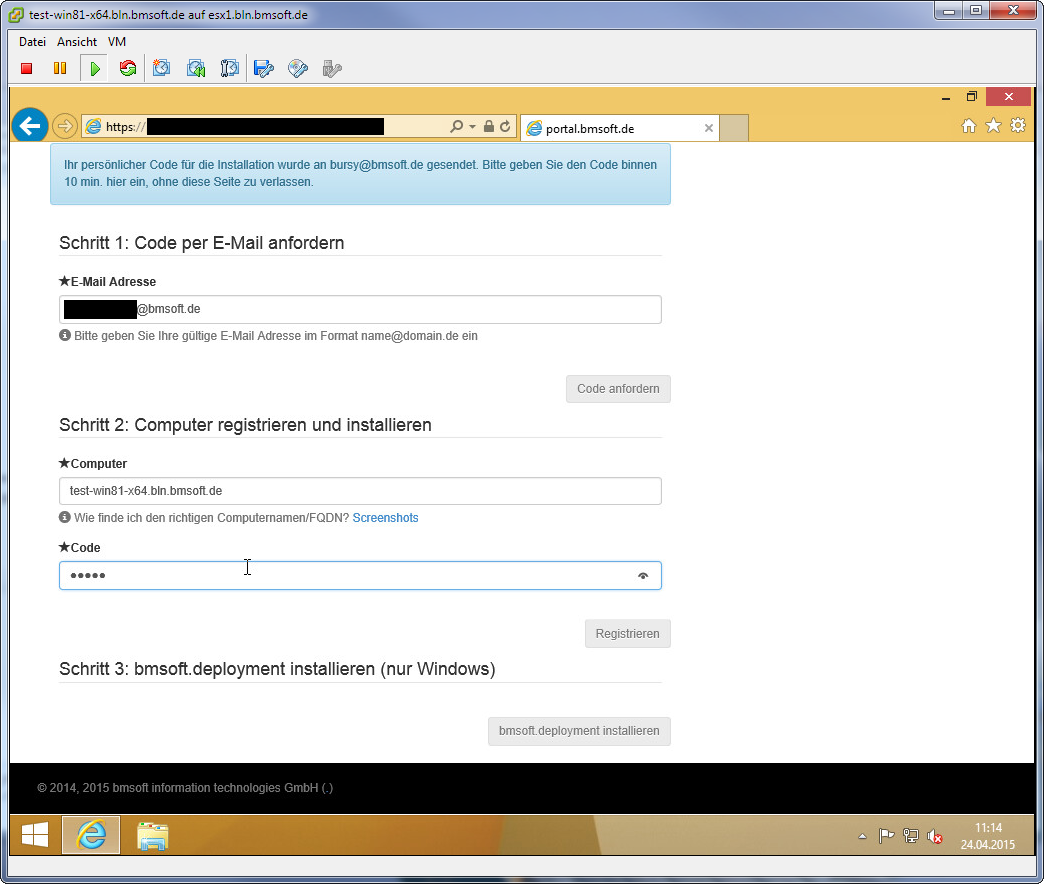Open the Ansicht menu
The image size is (1044, 884).
point(77,41)
